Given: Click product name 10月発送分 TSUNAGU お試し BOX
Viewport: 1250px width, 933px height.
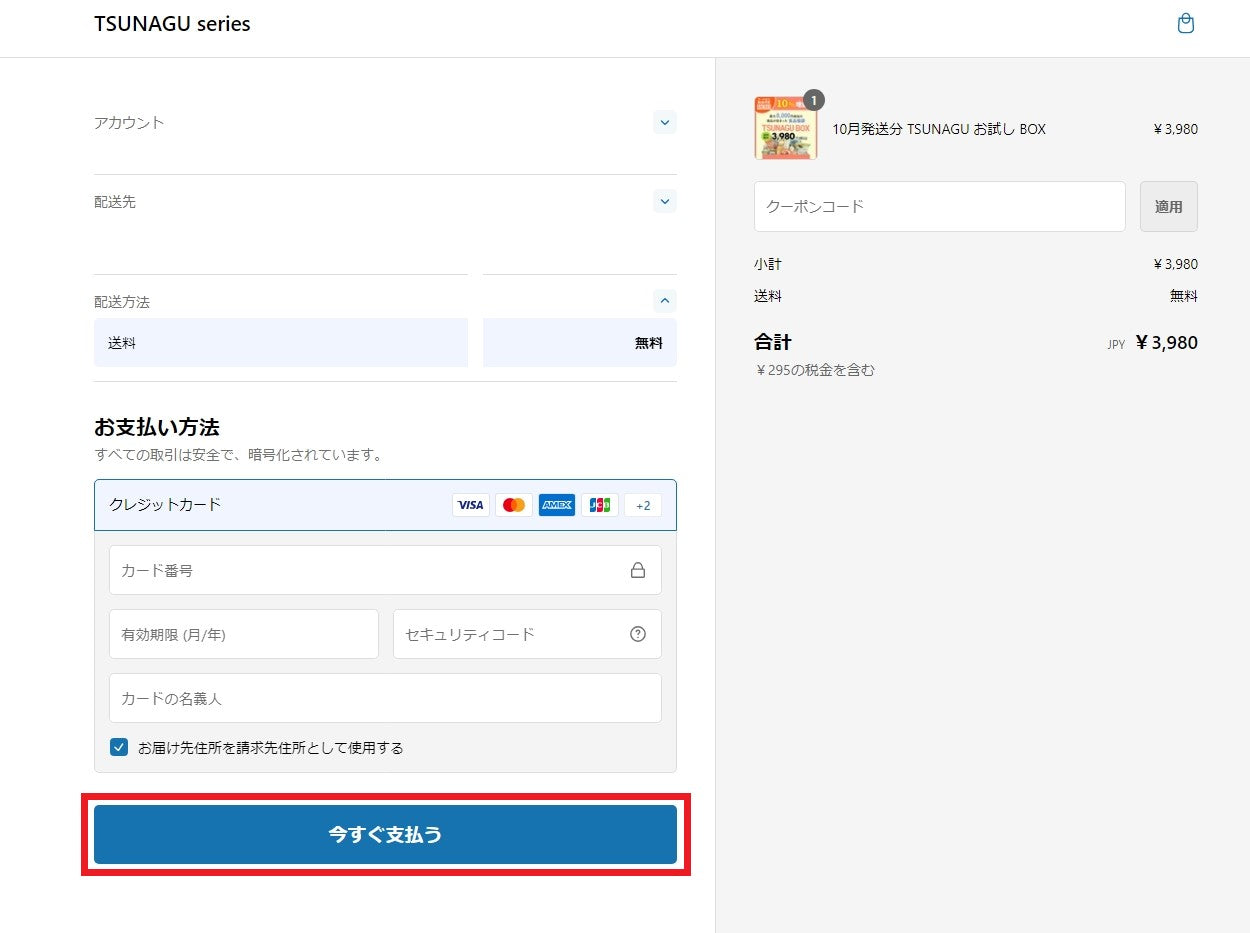Looking at the screenshot, I should pyautogui.click(x=939, y=129).
